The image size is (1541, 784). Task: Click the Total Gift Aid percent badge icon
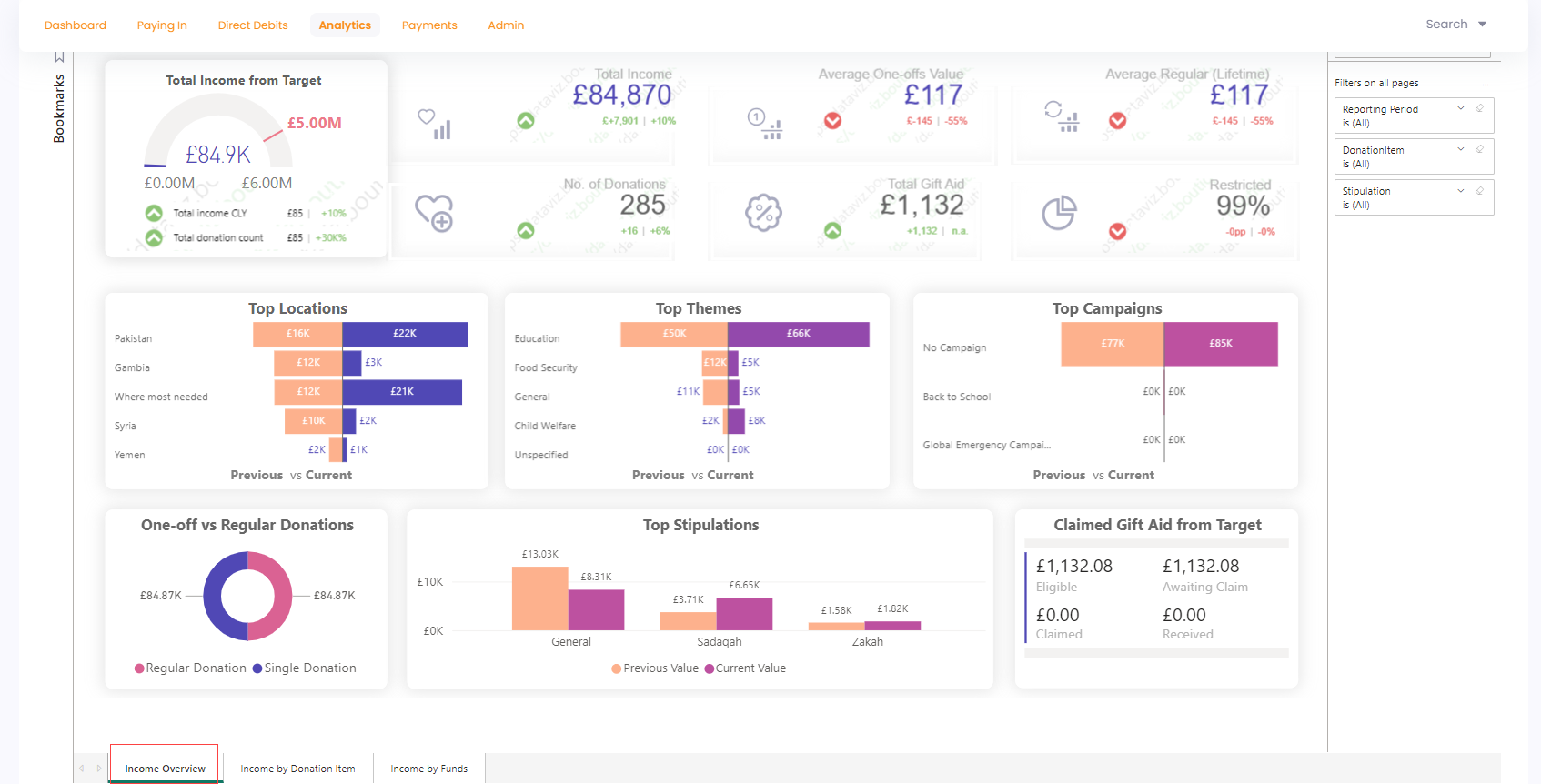[763, 213]
